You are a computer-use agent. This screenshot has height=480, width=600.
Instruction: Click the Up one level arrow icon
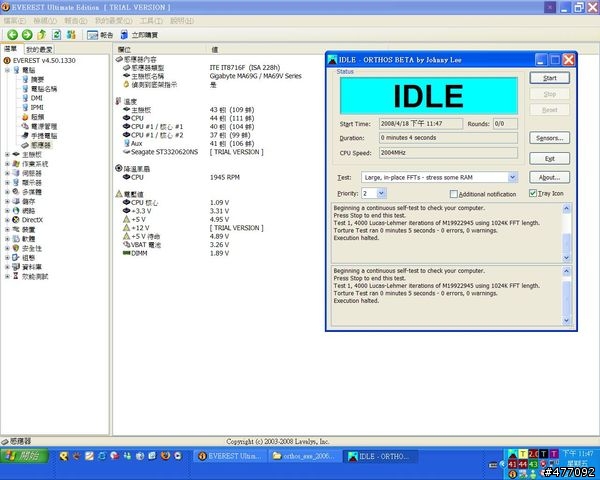[41, 35]
